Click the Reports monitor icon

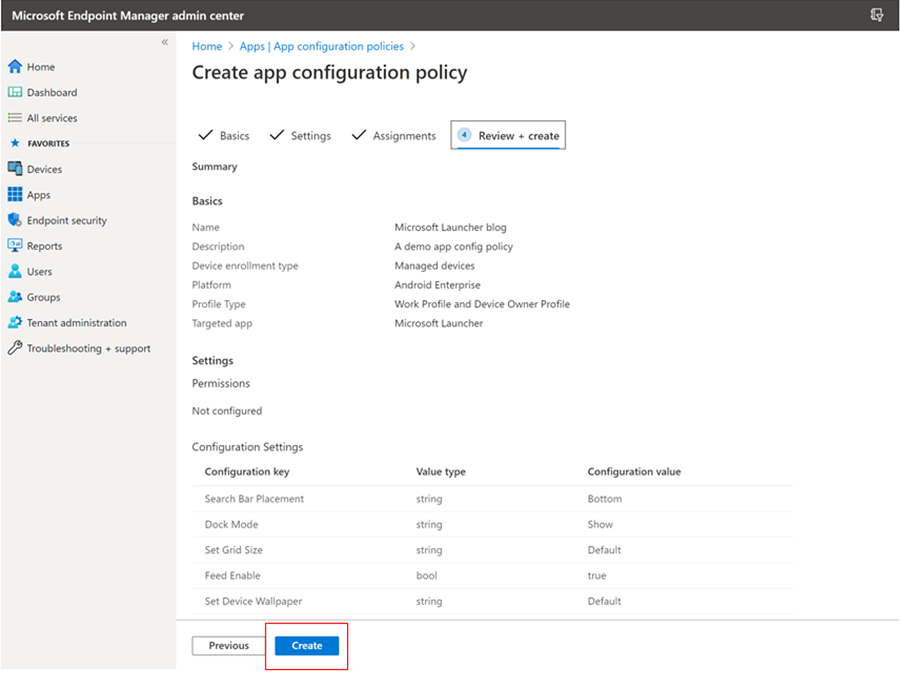(x=15, y=246)
